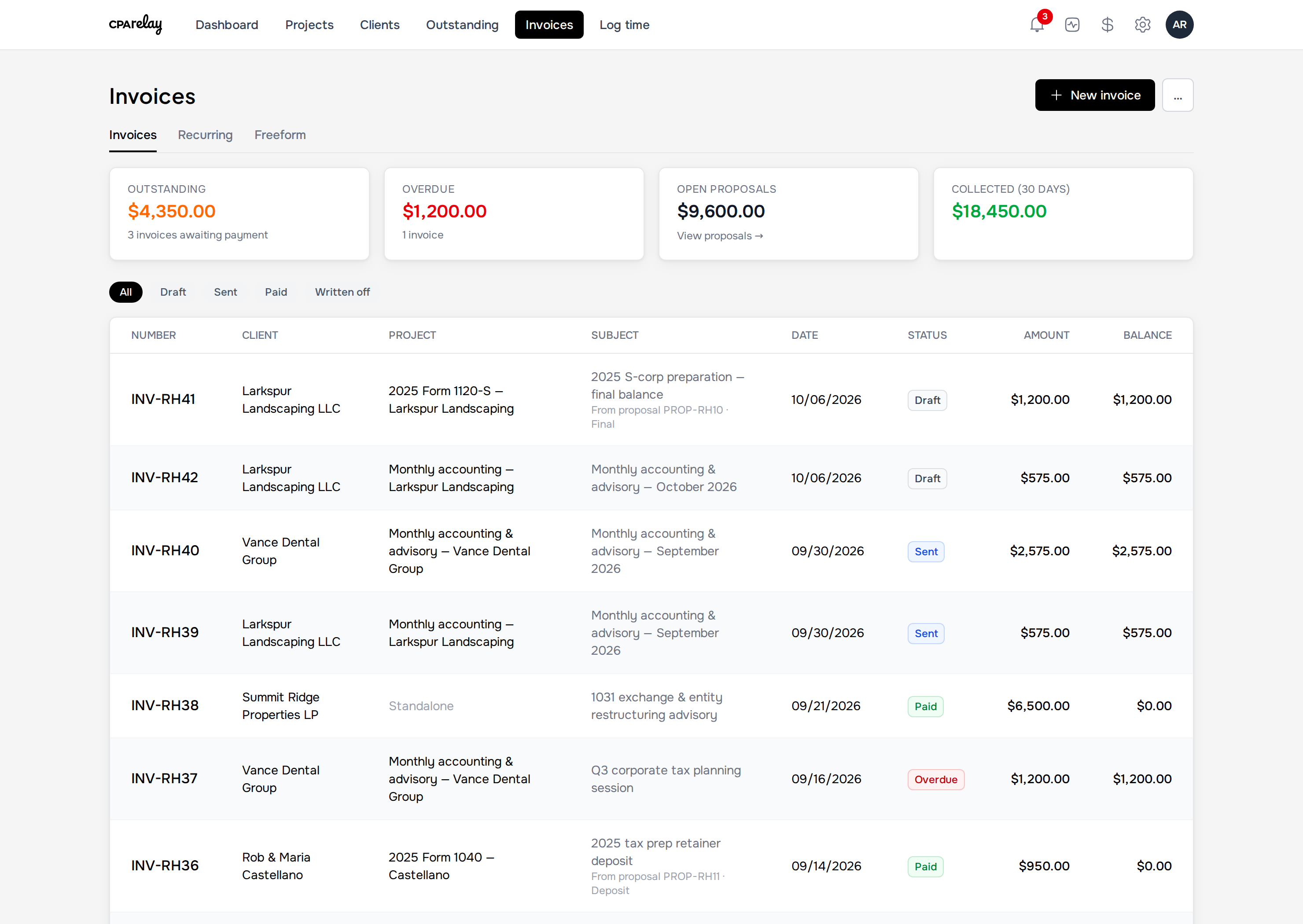
Task: Select the Invoices sub-tab
Action: (x=133, y=135)
